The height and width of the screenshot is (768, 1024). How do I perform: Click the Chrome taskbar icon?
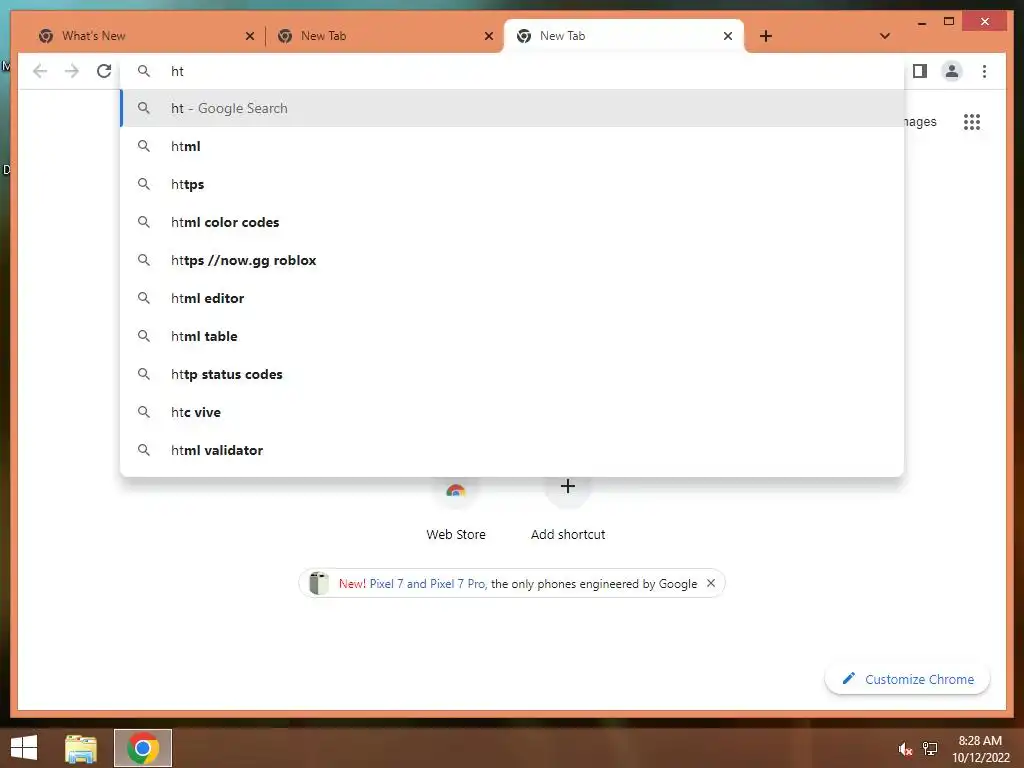click(143, 748)
